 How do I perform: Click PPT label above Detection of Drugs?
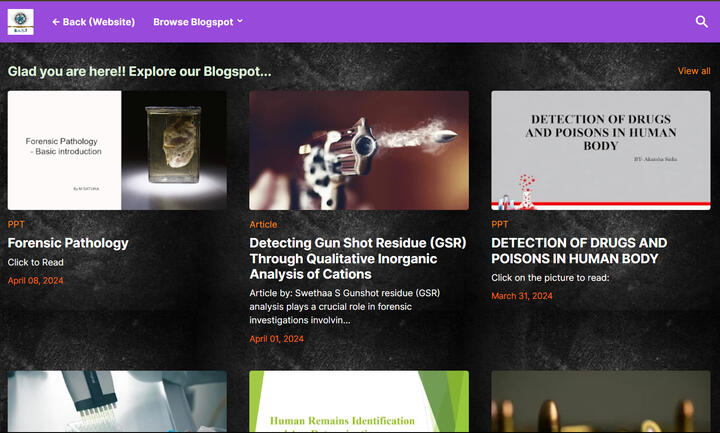click(500, 225)
